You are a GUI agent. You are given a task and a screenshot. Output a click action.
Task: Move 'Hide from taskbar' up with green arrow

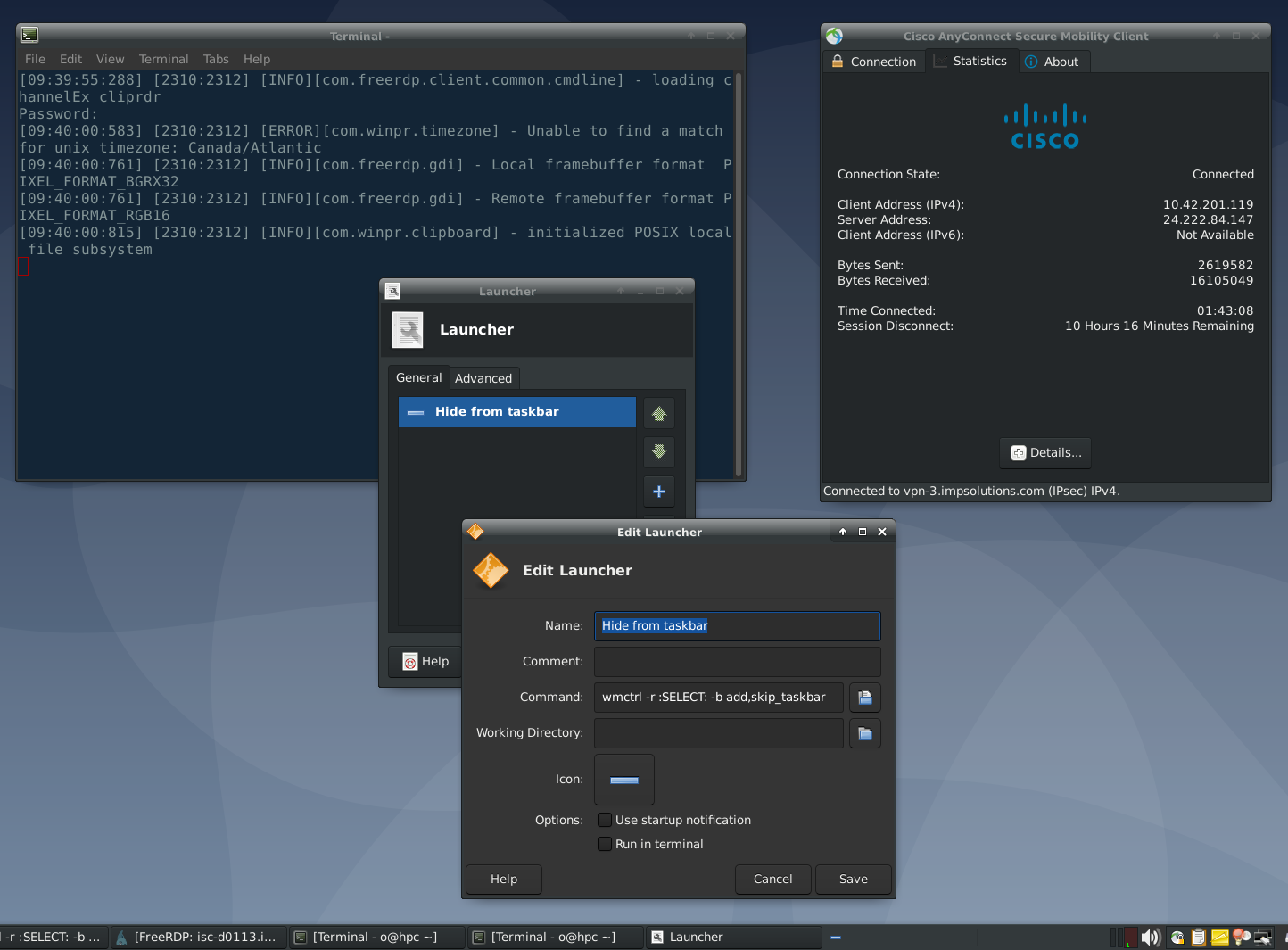coord(659,412)
